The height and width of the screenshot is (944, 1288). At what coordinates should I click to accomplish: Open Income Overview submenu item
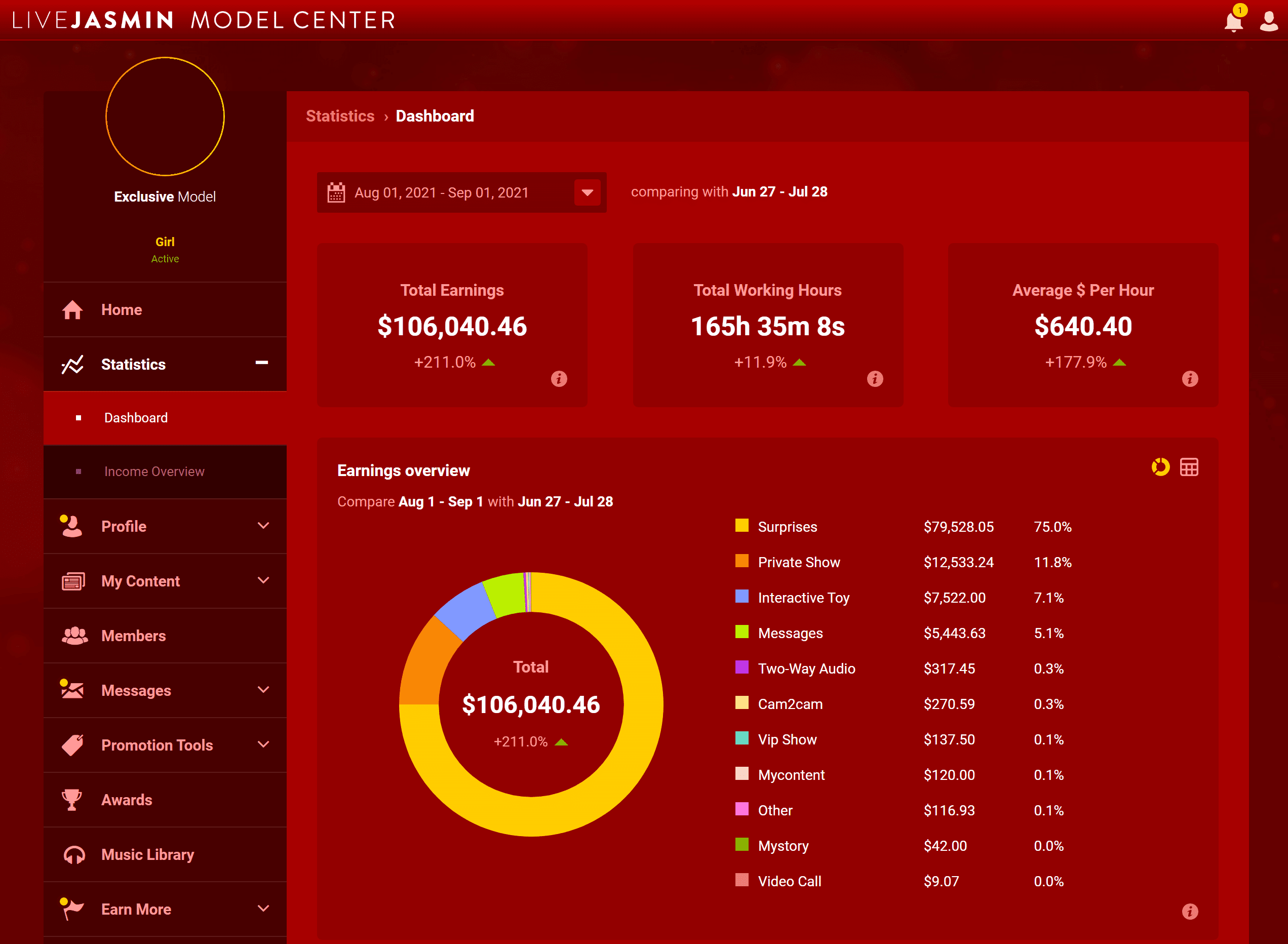(x=153, y=471)
